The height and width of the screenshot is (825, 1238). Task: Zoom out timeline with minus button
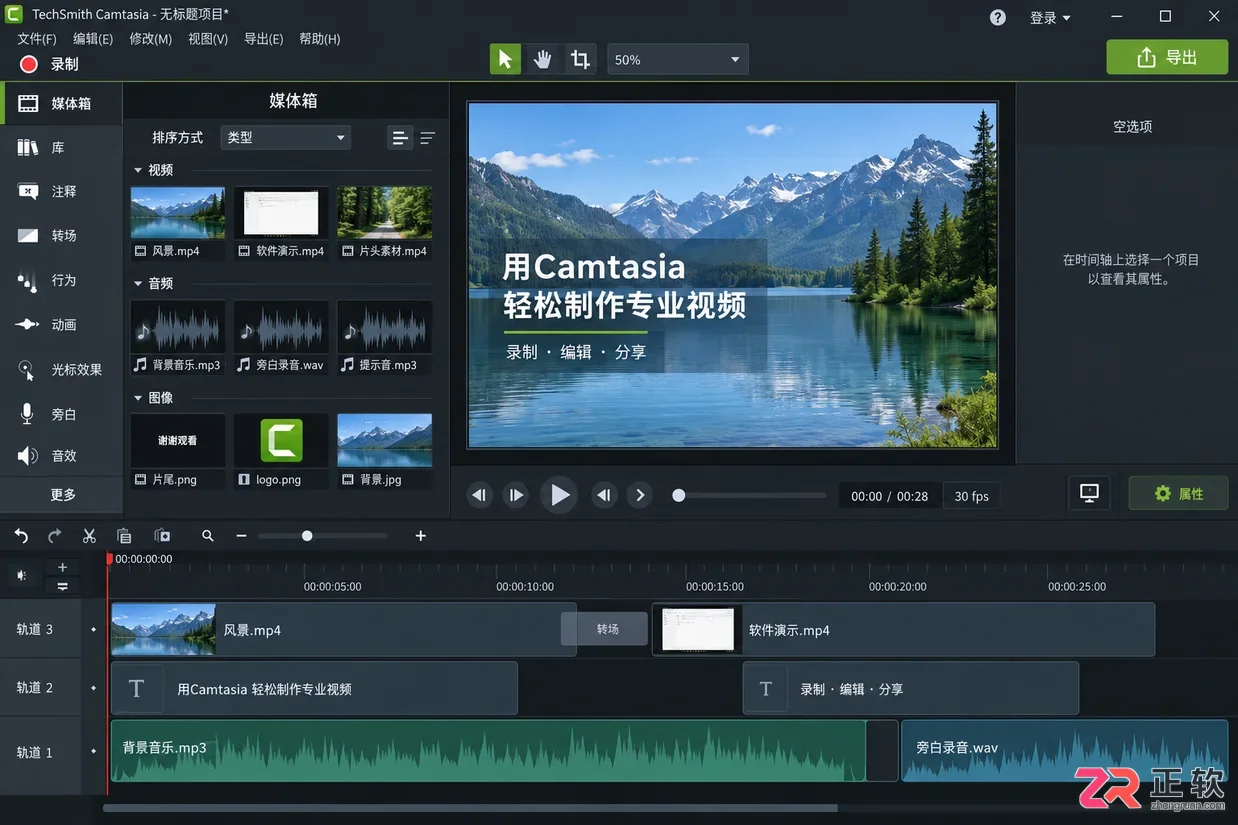click(241, 536)
